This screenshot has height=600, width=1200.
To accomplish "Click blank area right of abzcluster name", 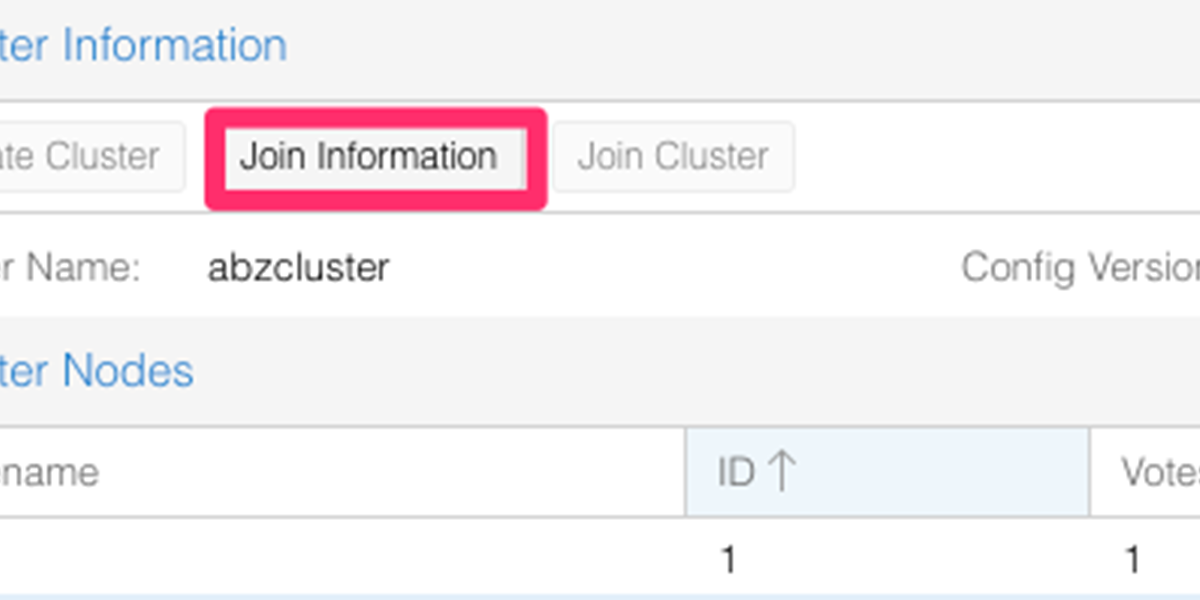I will [650, 267].
